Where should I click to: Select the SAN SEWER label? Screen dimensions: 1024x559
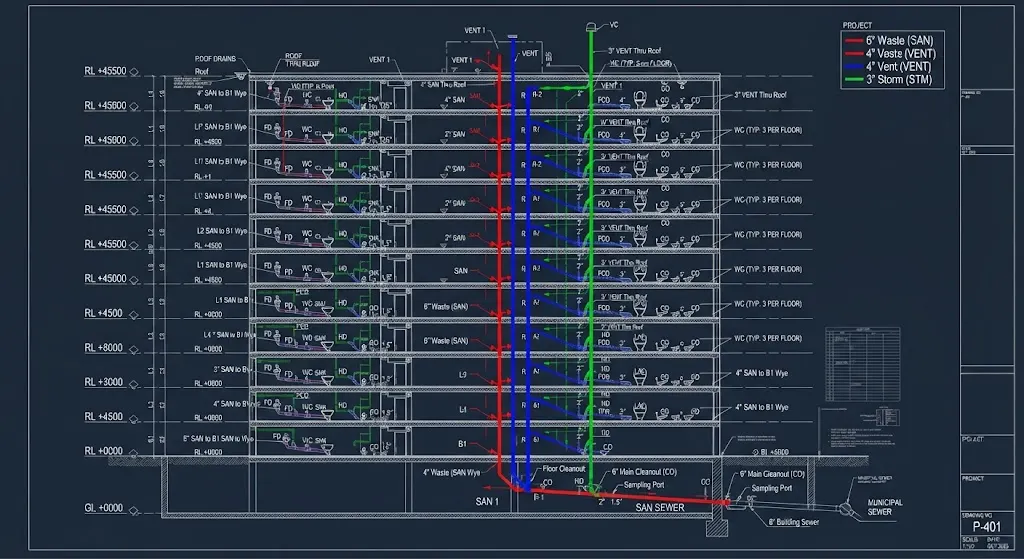(660, 507)
